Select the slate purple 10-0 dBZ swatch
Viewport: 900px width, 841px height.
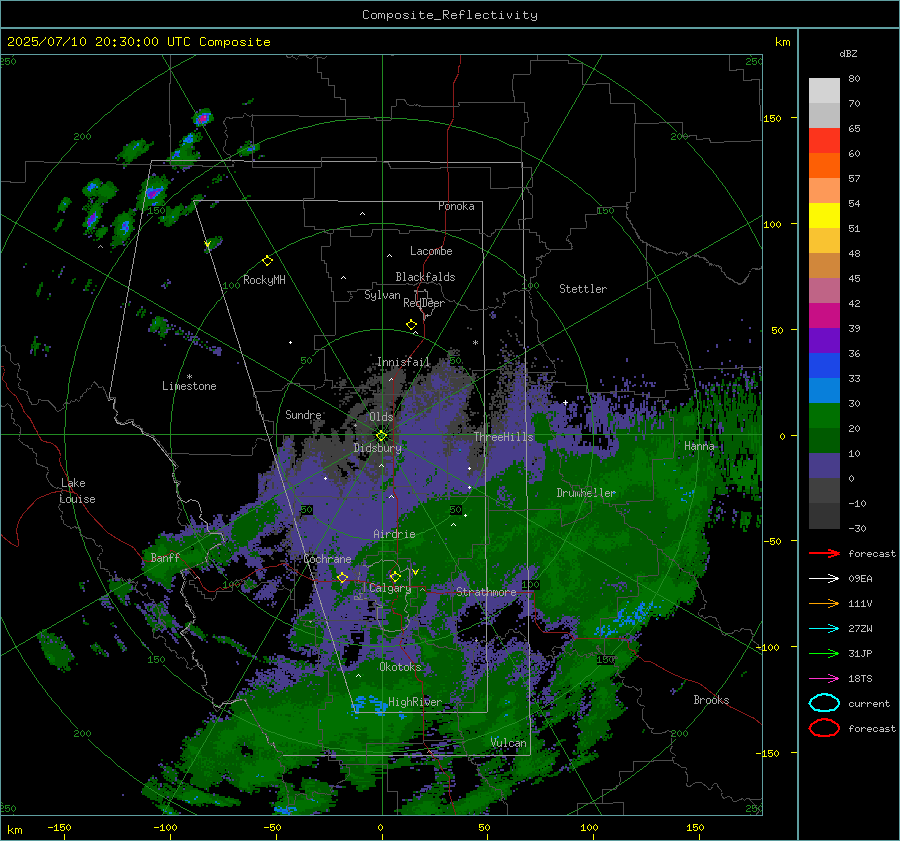coord(824,466)
